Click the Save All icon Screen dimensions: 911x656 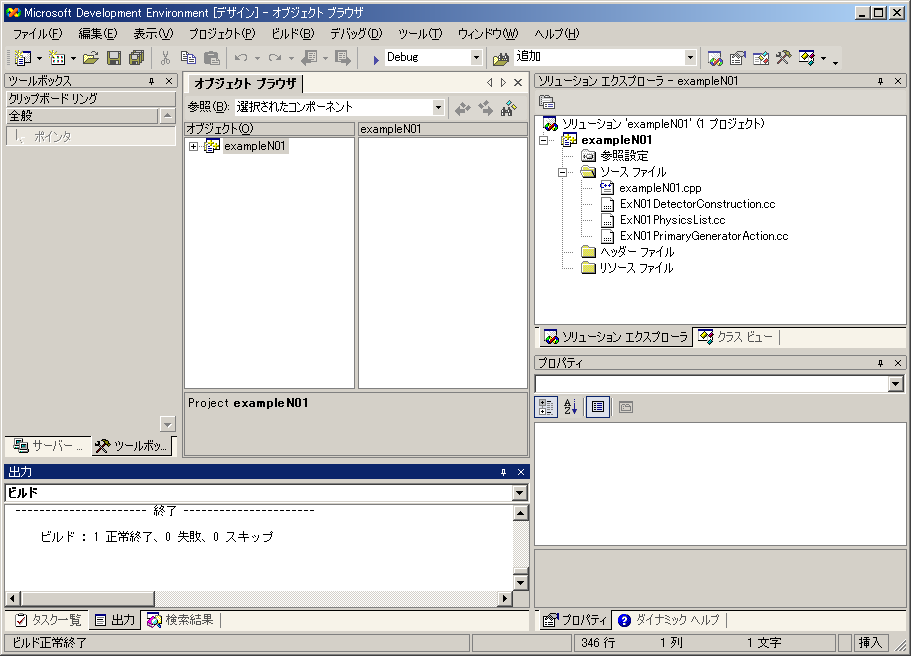137,58
